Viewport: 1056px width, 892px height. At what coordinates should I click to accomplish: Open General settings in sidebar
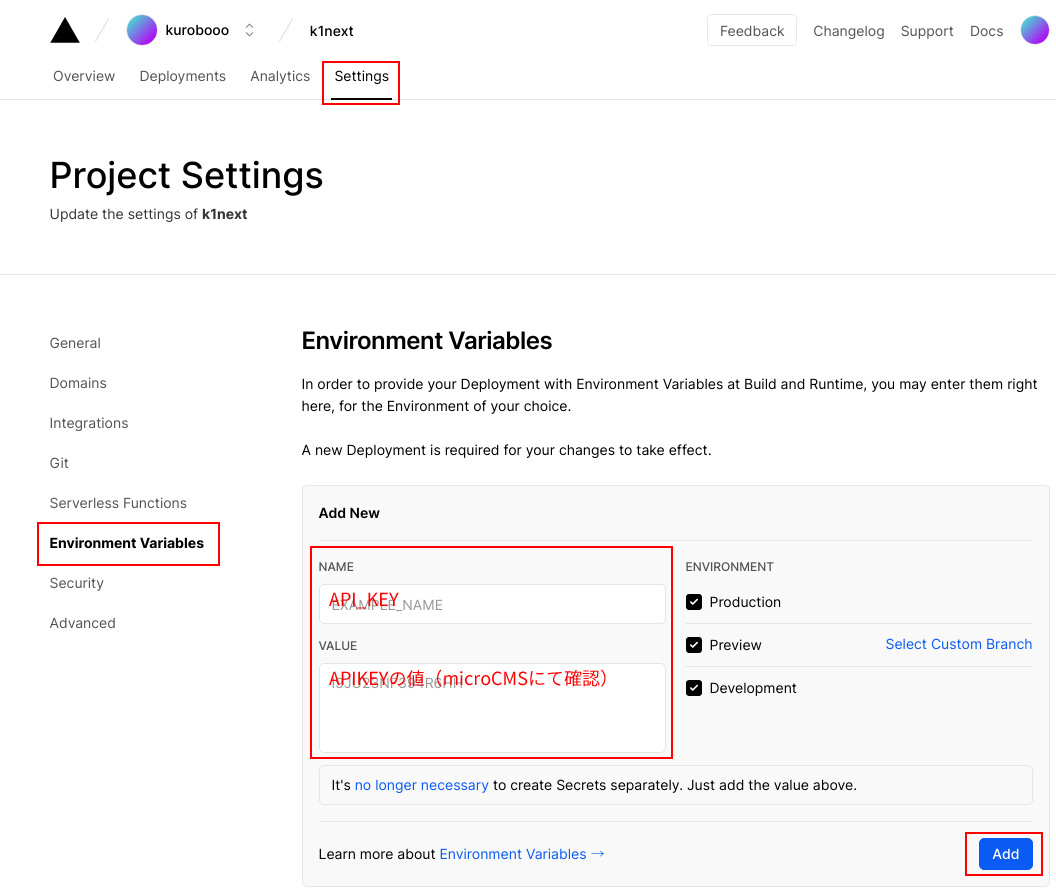(75, 343)
